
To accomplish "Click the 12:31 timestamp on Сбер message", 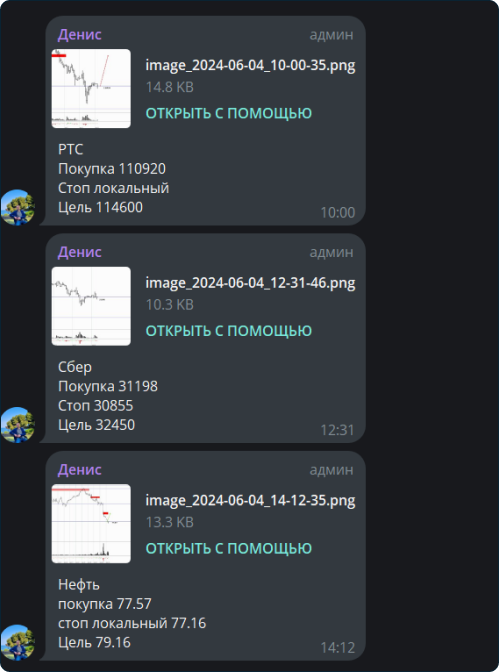I will [338, 430].
